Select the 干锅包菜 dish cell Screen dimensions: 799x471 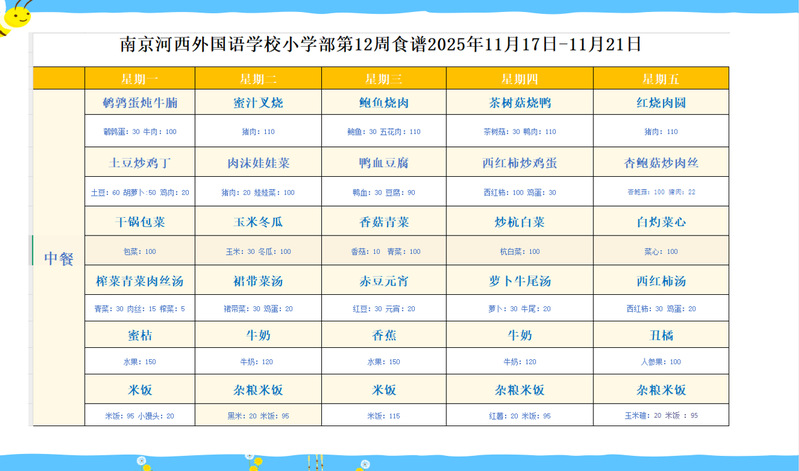click(140, 222)
